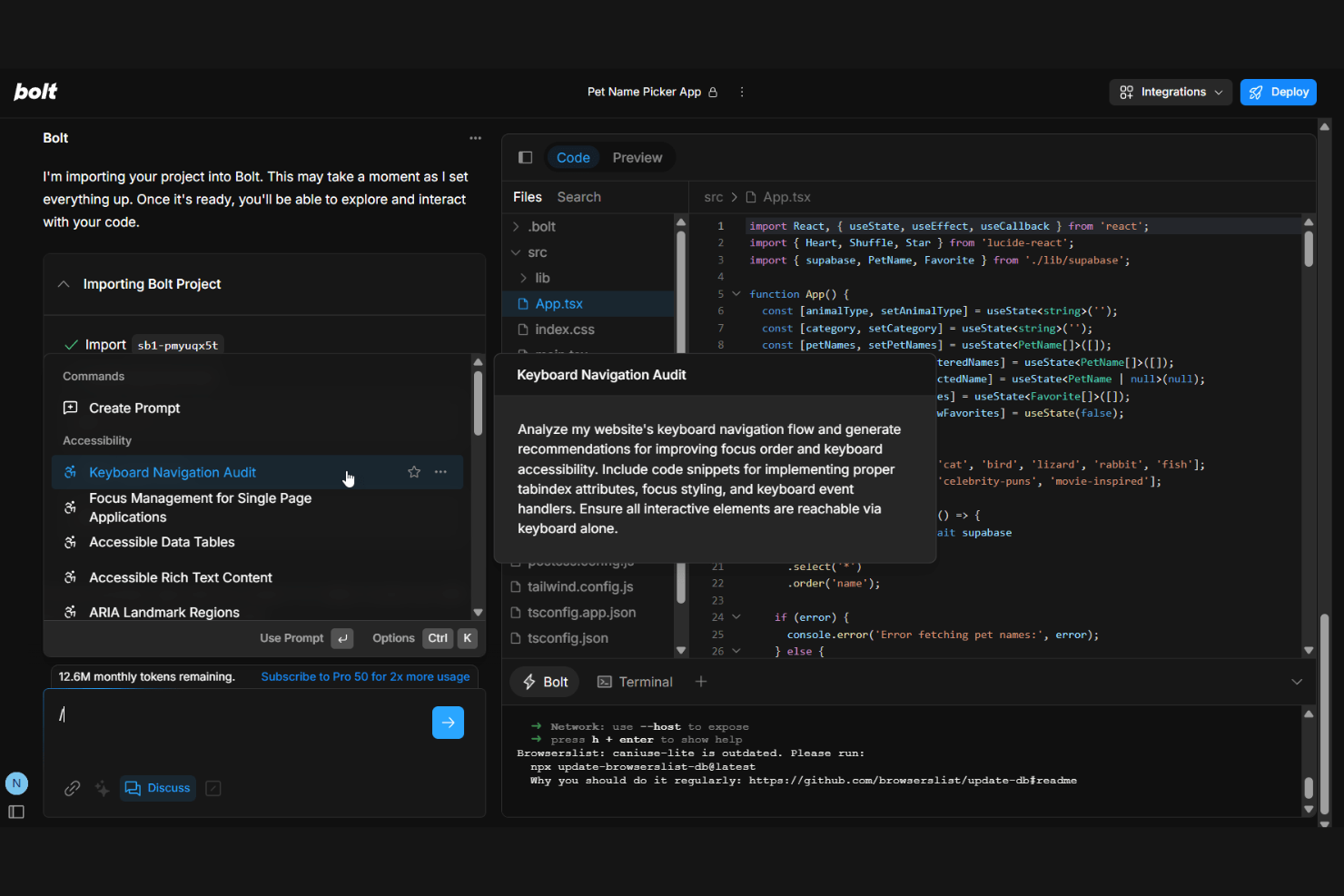1344x896 pixels.
Task: Click the terminal output scrollbar
Action: point(1309,787)
